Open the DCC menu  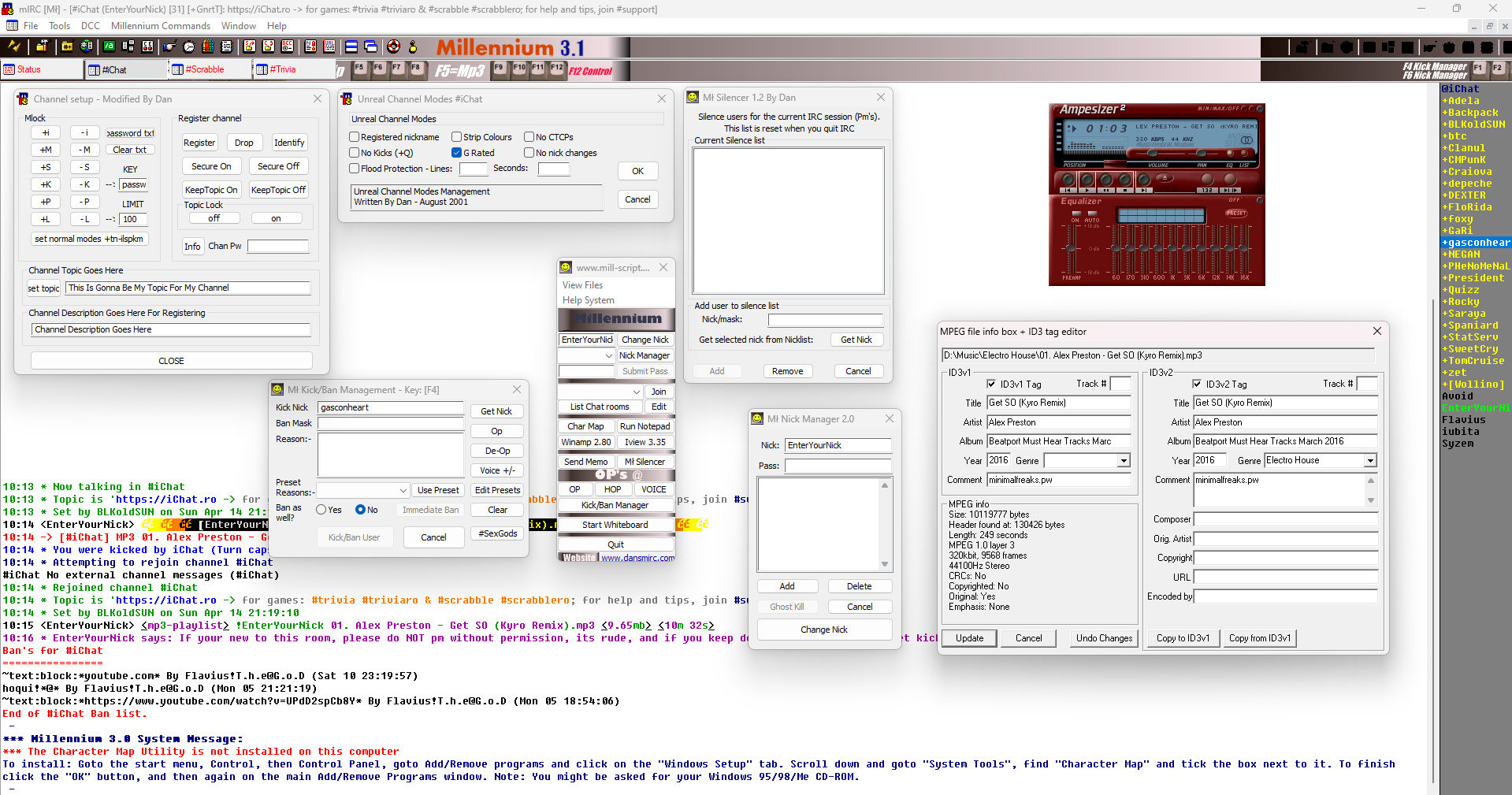(90, 26)
